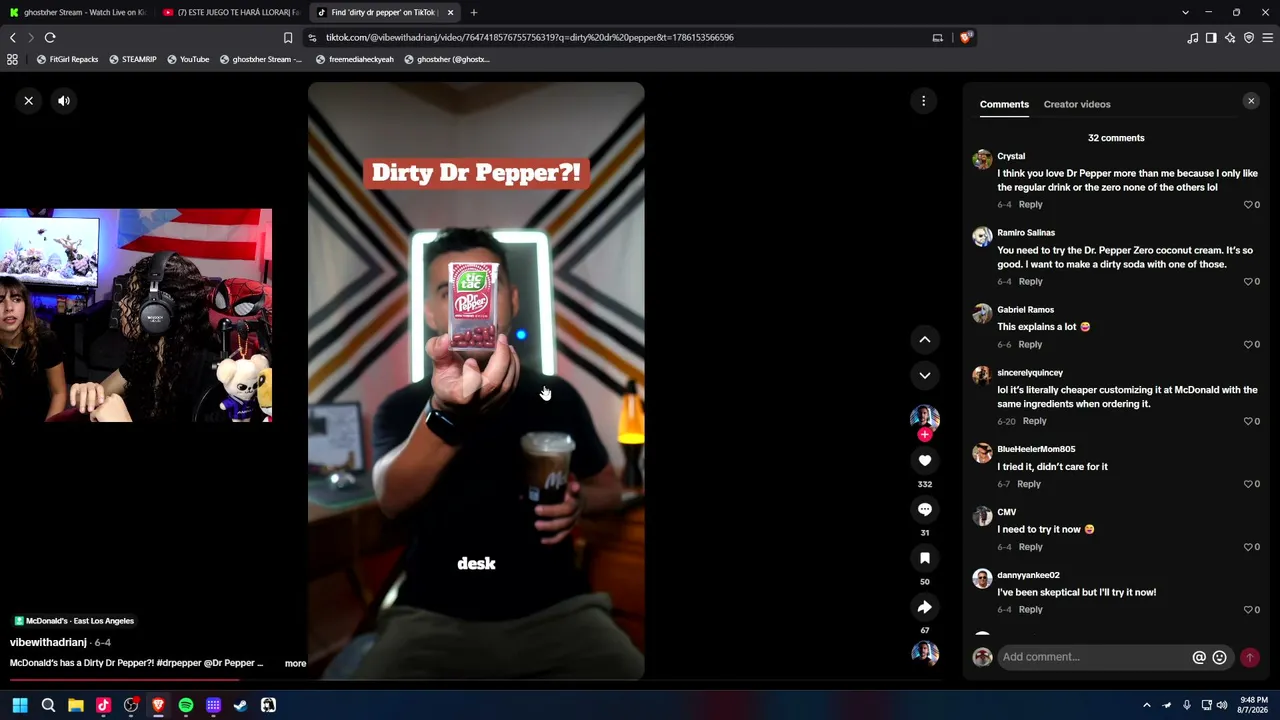The image size is (1280, 720).
Task: Like CMV's comment
Action: click(1249, 547)
